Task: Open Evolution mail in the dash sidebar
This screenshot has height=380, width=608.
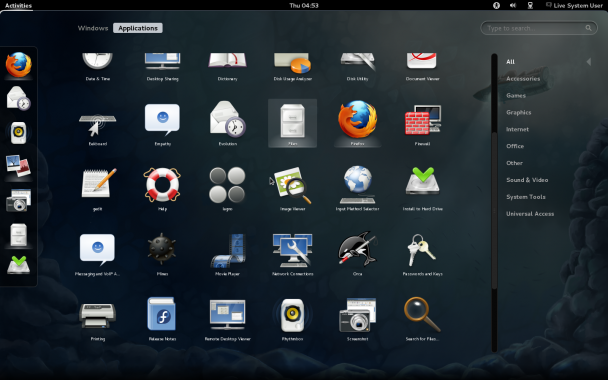Action: (18, 98)
